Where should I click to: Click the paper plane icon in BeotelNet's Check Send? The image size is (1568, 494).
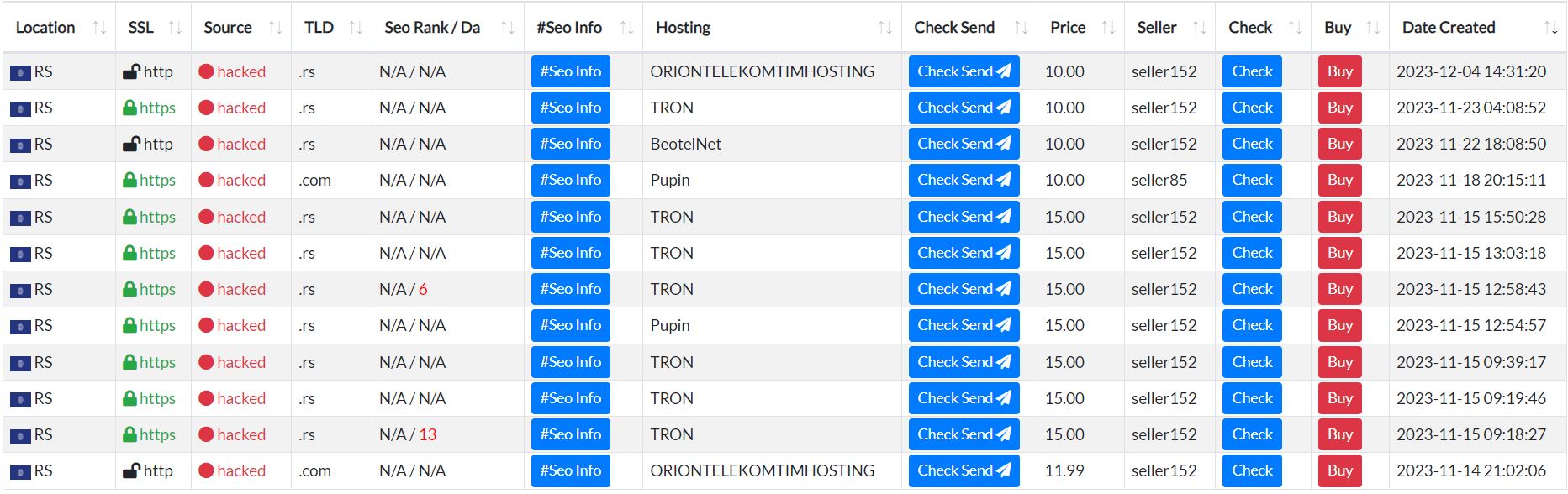[1004, 144]
